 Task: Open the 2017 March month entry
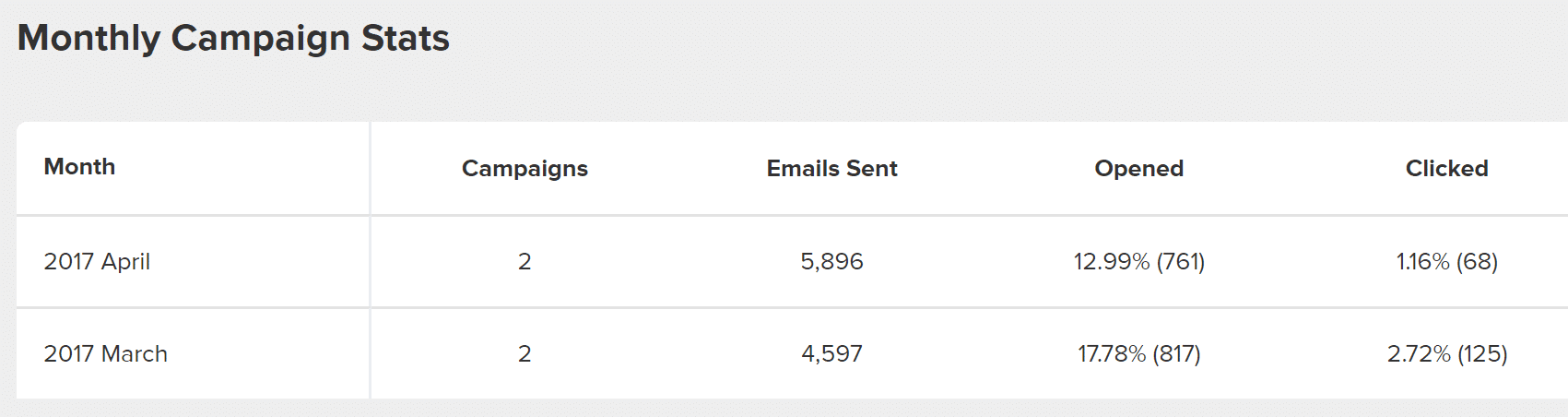pos(106,354)
